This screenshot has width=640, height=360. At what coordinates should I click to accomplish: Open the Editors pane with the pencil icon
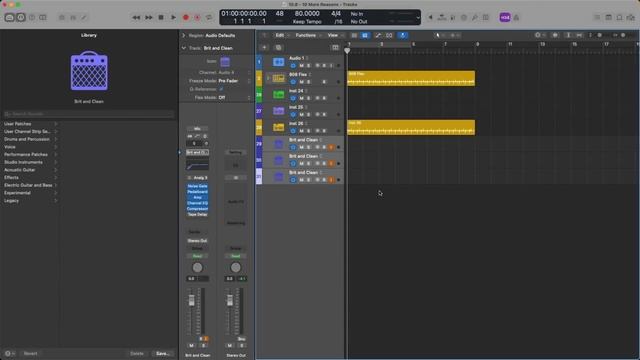point(84,18)
